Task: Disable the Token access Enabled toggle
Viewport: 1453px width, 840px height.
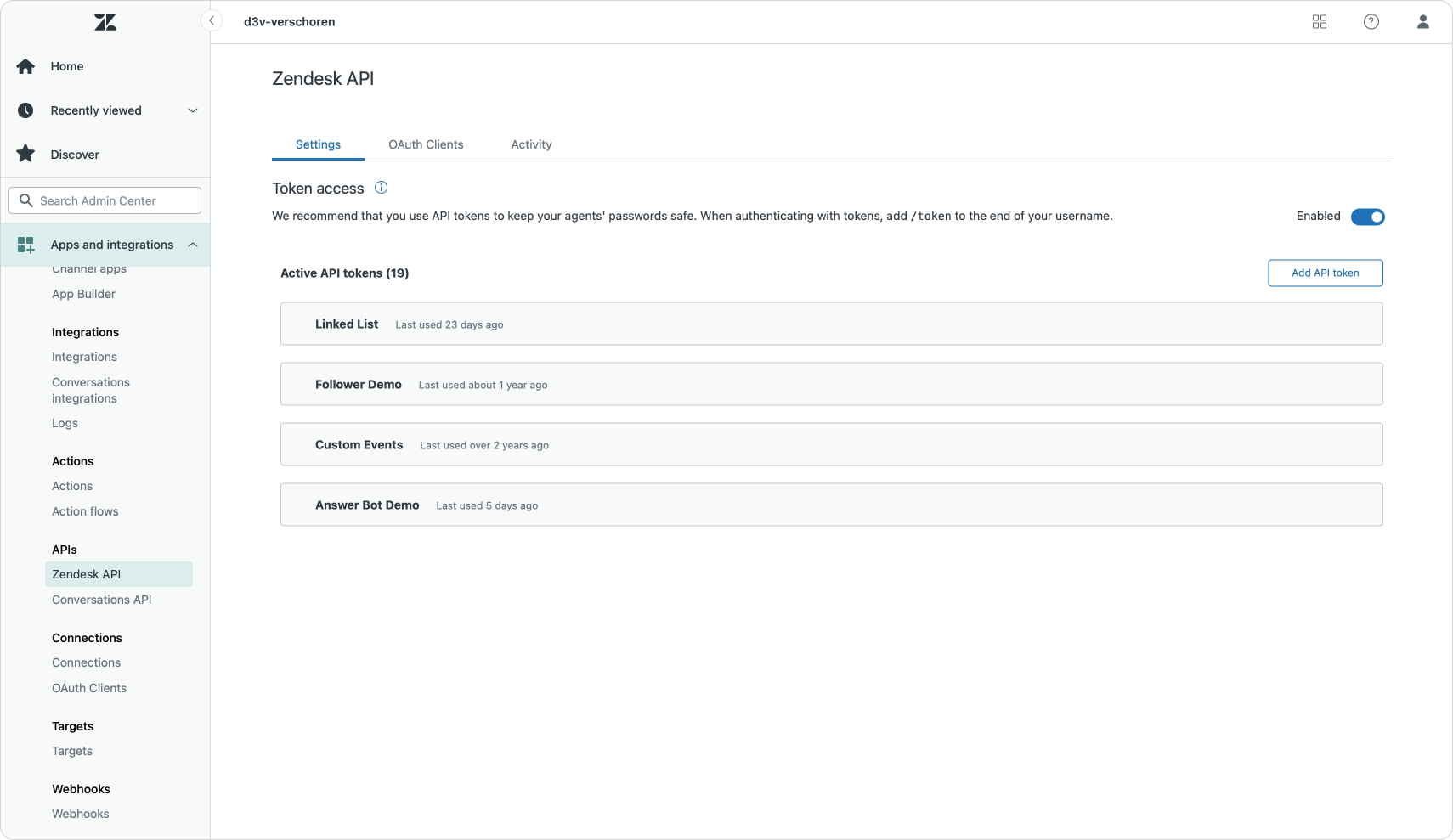Action: pos(1368,217)
